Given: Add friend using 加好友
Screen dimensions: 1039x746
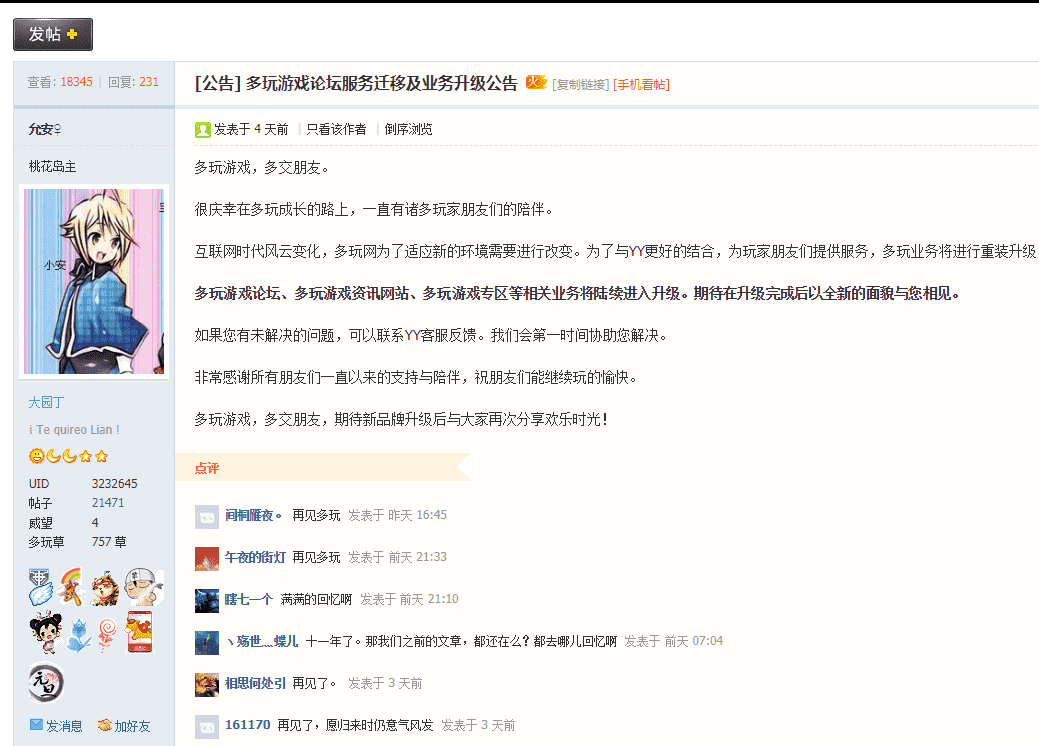Looking at the screenshot, I should tap(124, 726).
